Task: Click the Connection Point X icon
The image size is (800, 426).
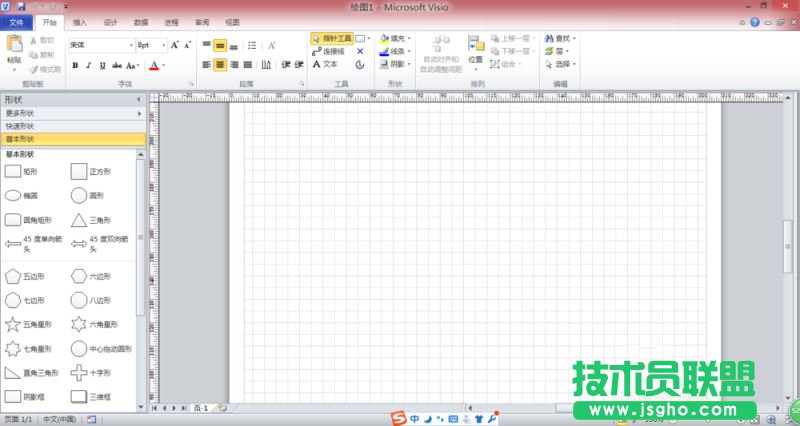Action: pos(360,52)
